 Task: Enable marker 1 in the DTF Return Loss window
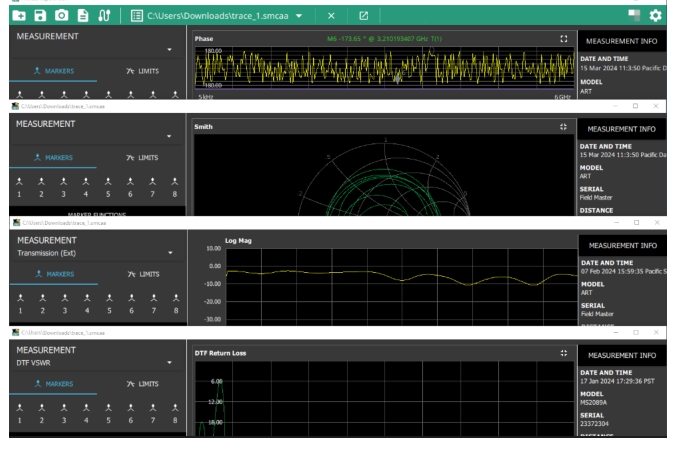coord(19,413)
